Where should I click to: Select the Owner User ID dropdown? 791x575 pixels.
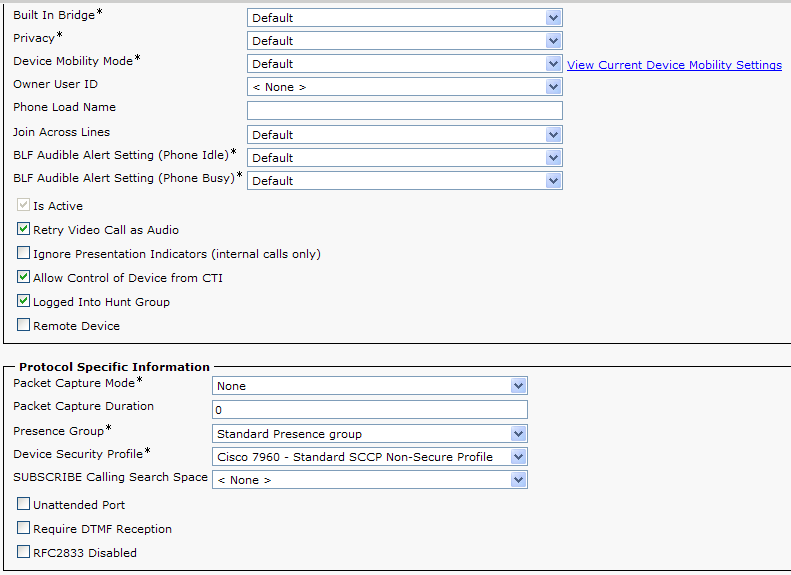tap(404, 87)
